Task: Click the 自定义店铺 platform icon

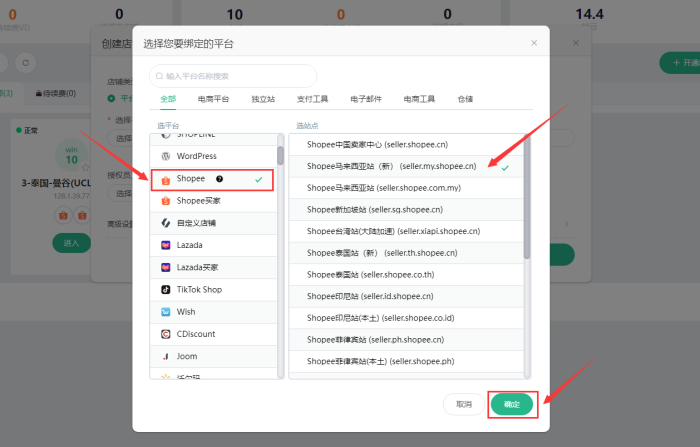Action: [x=166, y=223]
